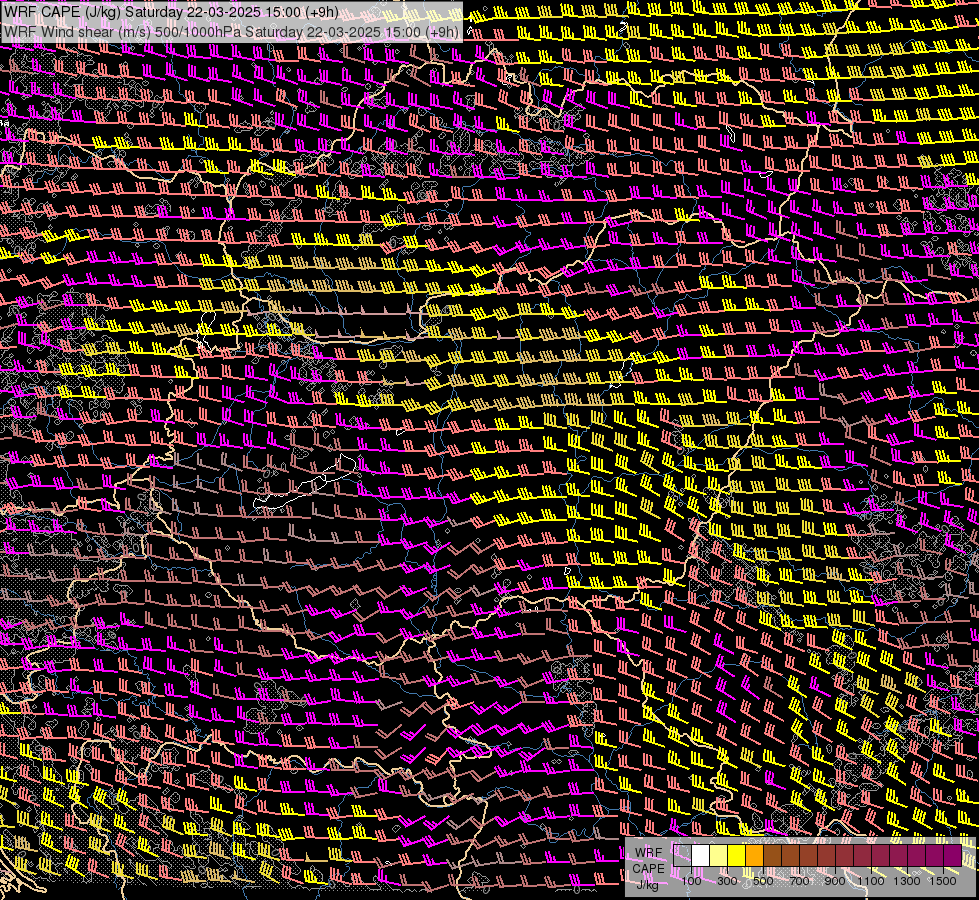Click the '100' legend scale label
979x900 pixels.
691,881
